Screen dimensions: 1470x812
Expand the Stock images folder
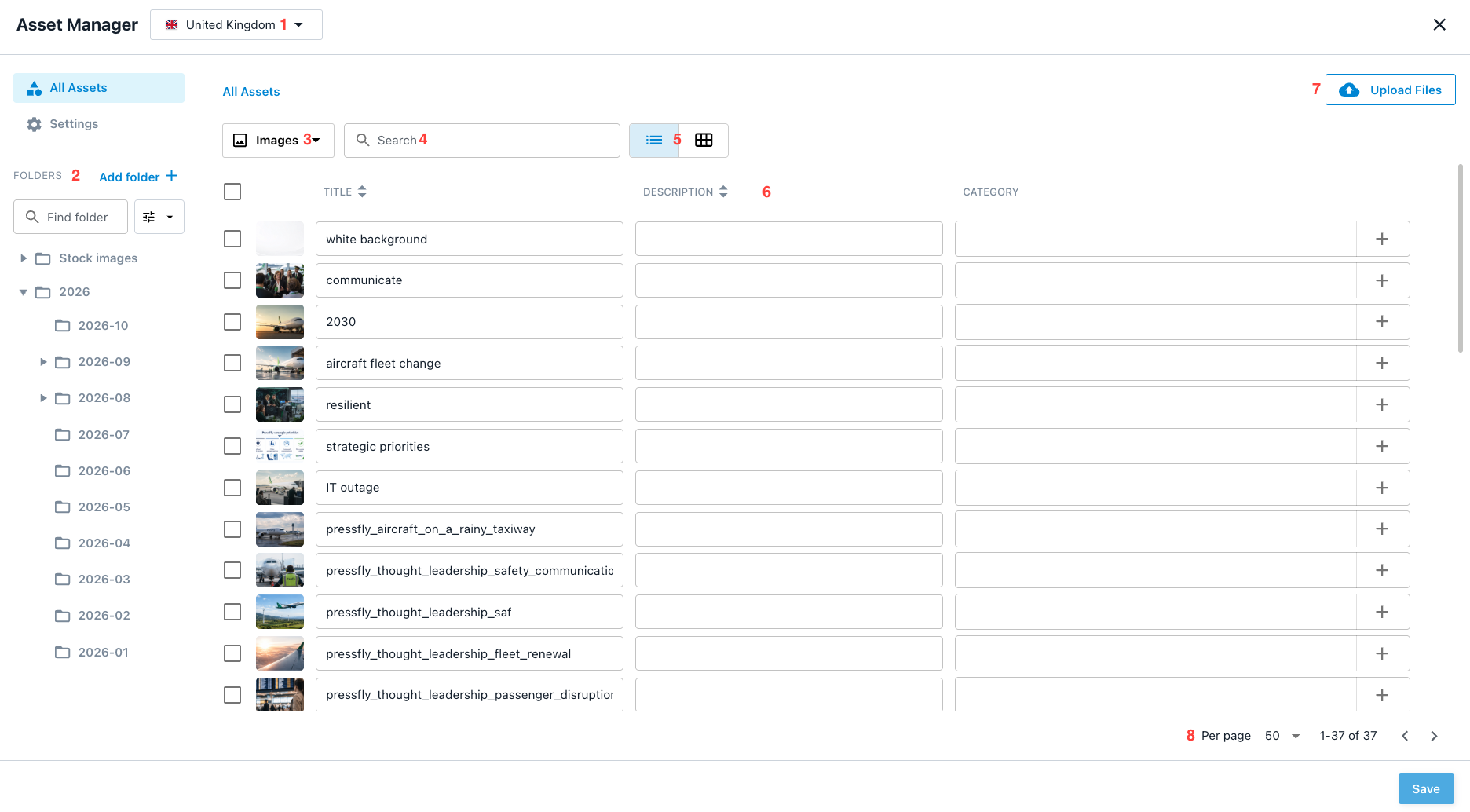coord(24,258)
